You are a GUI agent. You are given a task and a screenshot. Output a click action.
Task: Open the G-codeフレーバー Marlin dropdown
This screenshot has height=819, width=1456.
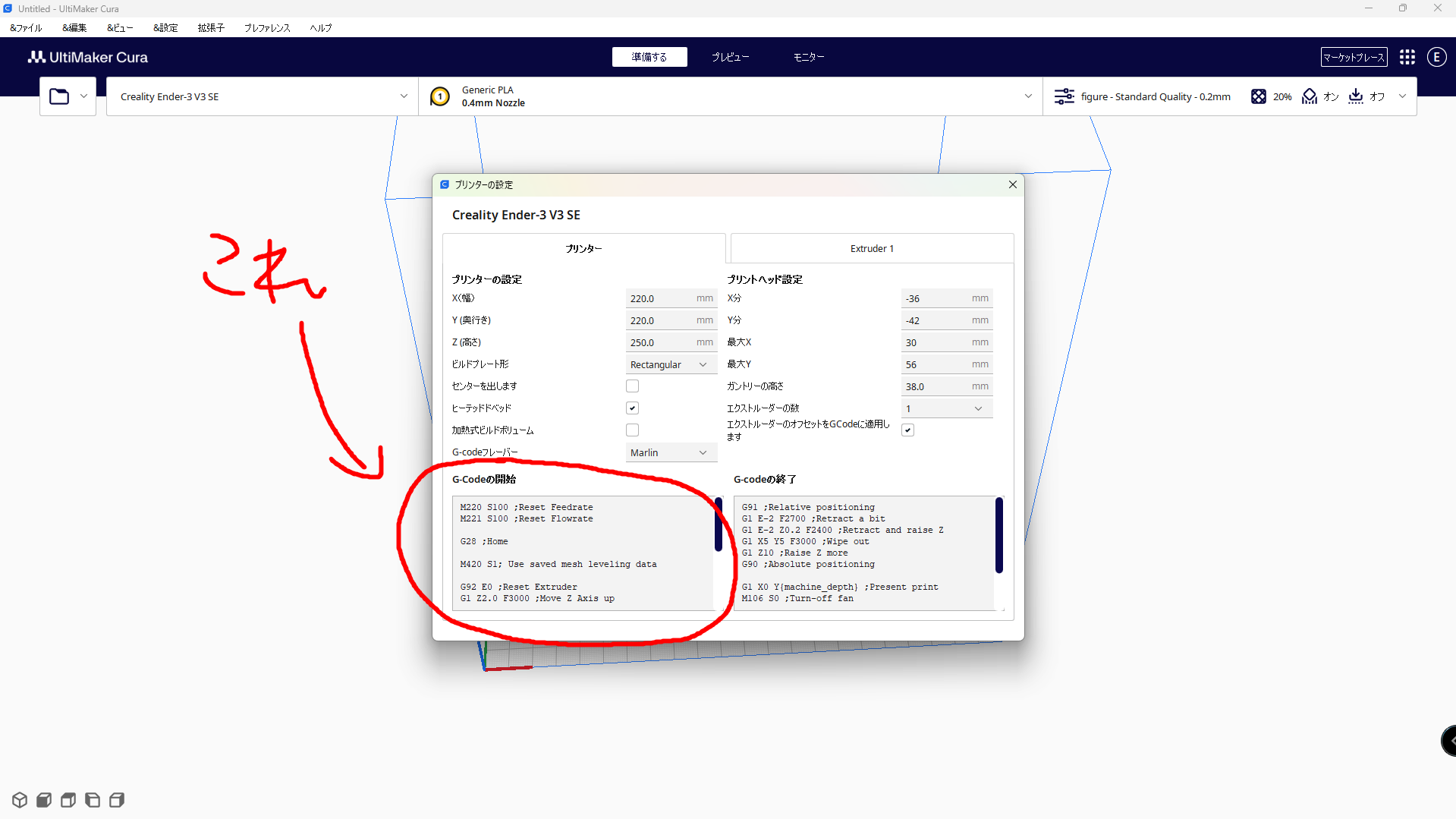click(x=671, y=453)
